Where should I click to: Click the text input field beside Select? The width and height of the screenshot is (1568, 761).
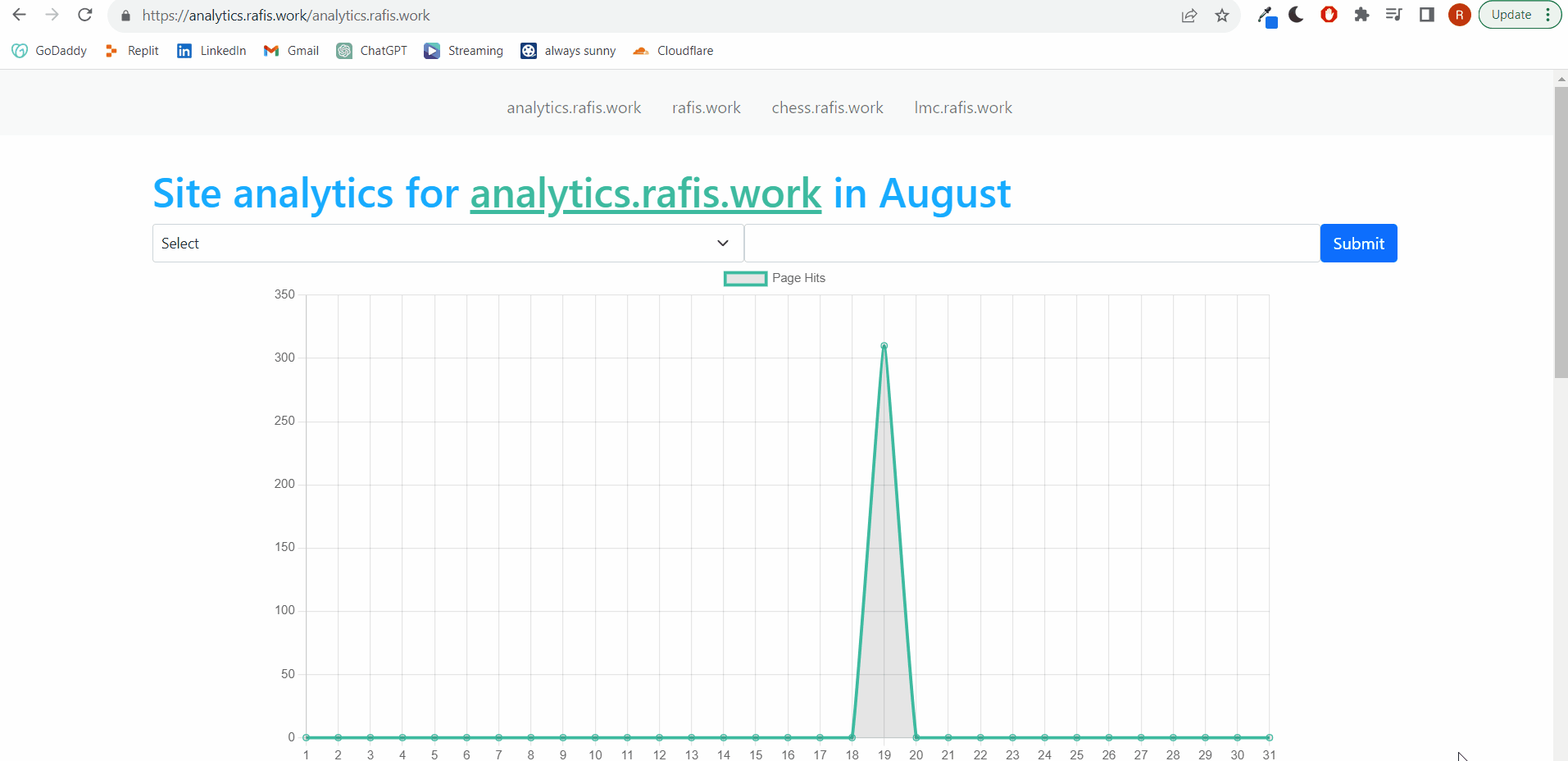tap(1032, 244)
